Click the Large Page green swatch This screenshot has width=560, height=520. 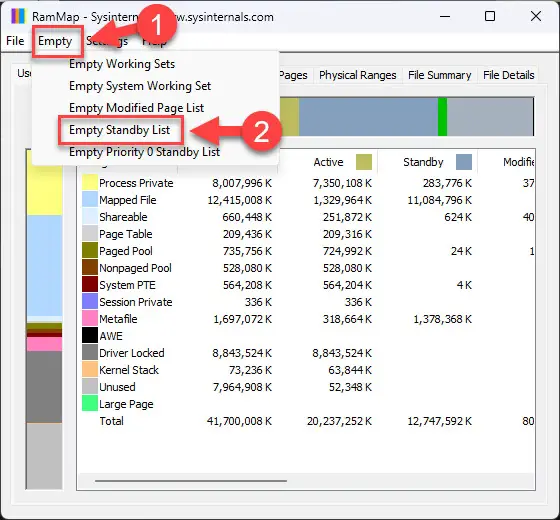90,404
